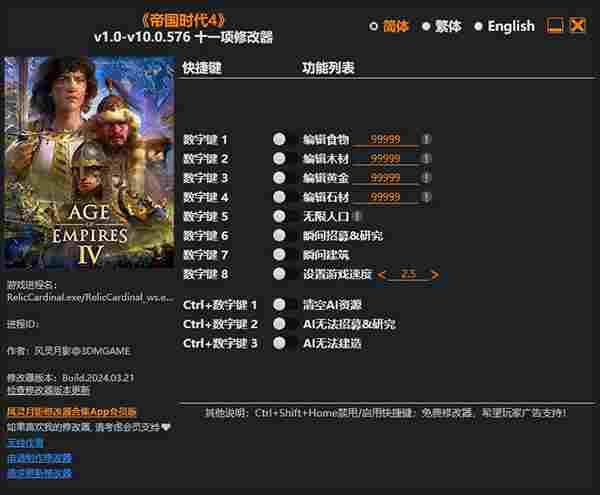Image resolution: width=600 pixels, height=495 pixels.
Task: Click the Ctrl+数字键 1 hotkey label
Action: click(220, 305)
